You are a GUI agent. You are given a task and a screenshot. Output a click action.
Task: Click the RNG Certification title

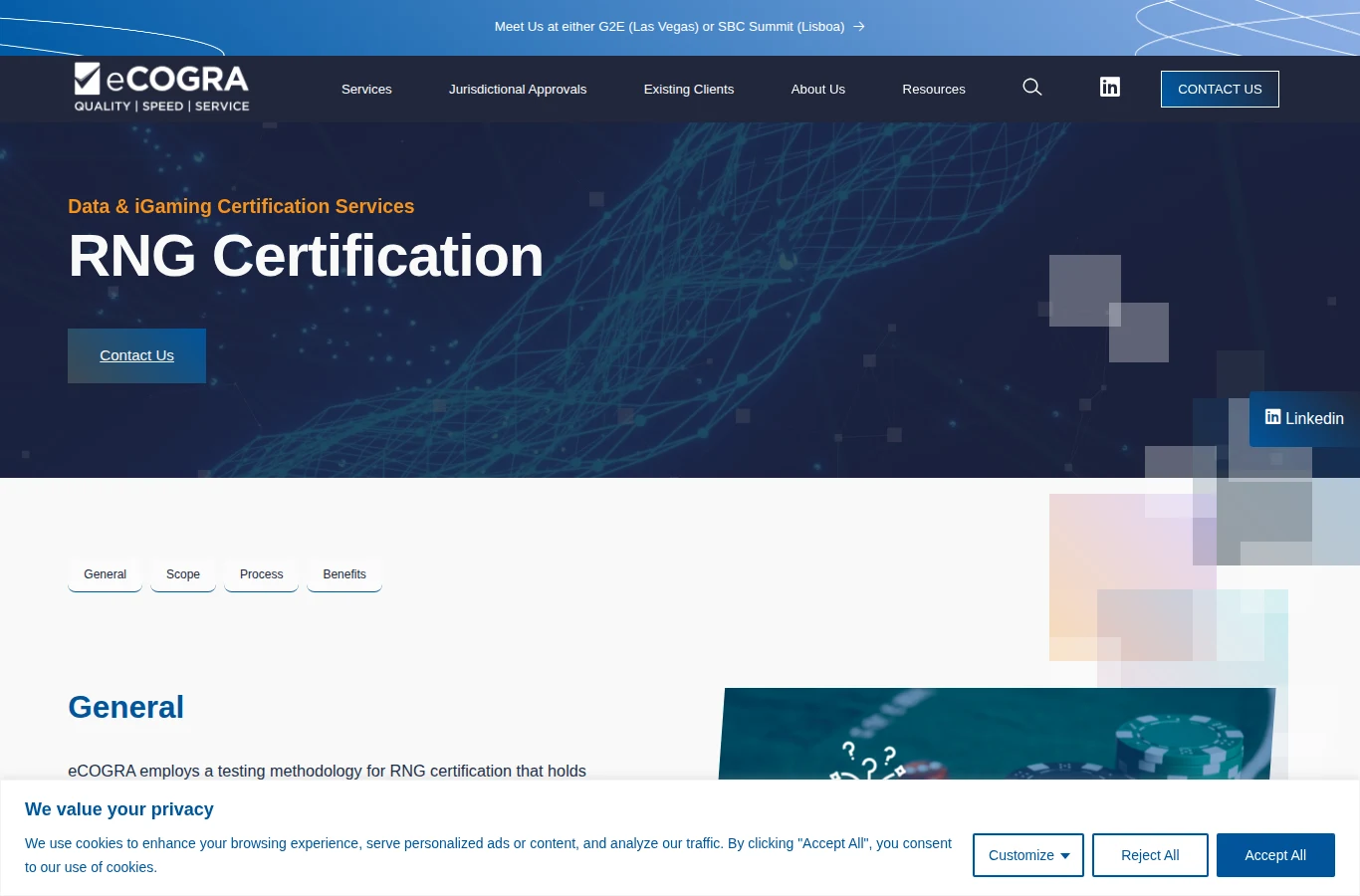pos(306,256)
